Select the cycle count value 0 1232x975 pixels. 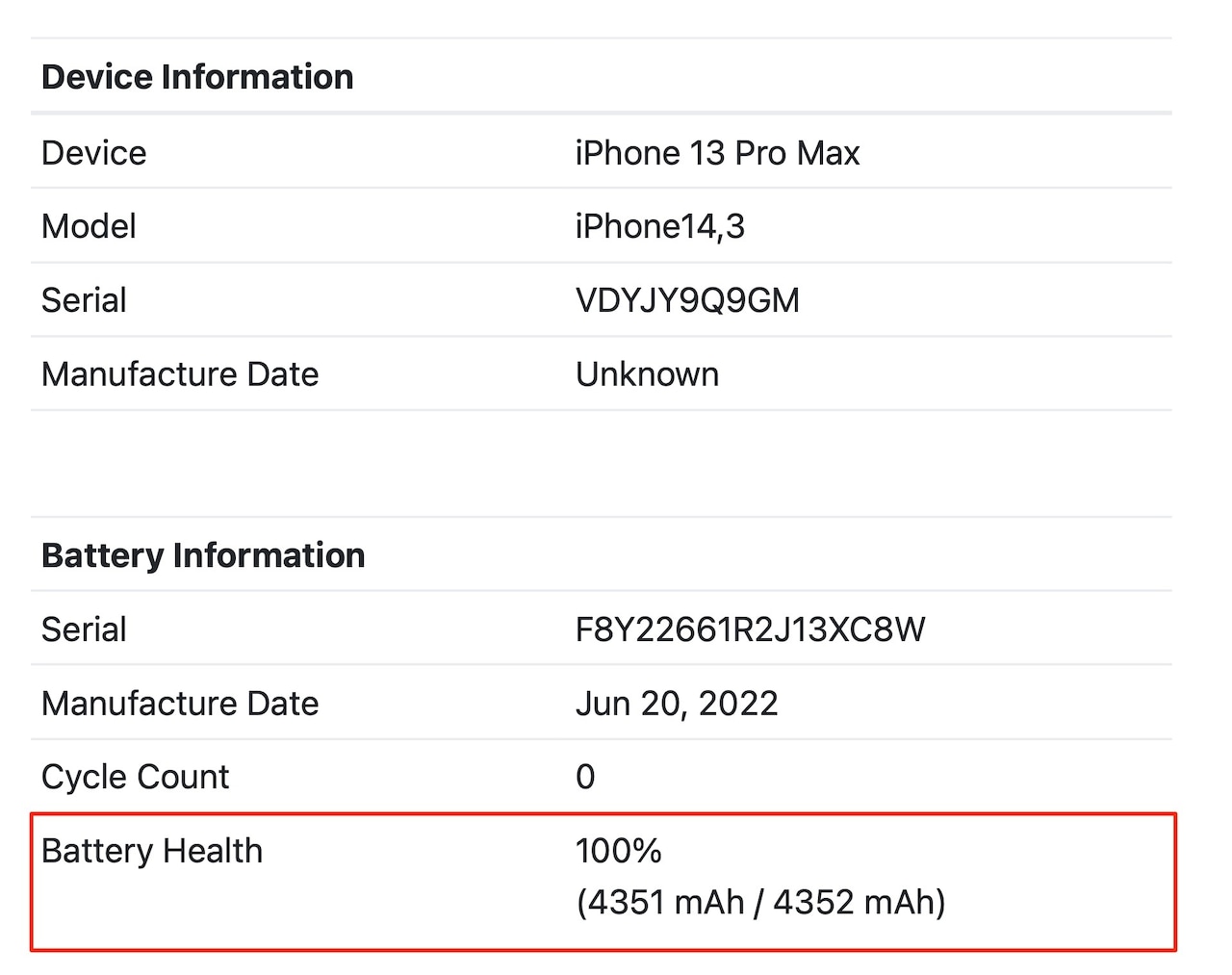click(x=585, y=777)
